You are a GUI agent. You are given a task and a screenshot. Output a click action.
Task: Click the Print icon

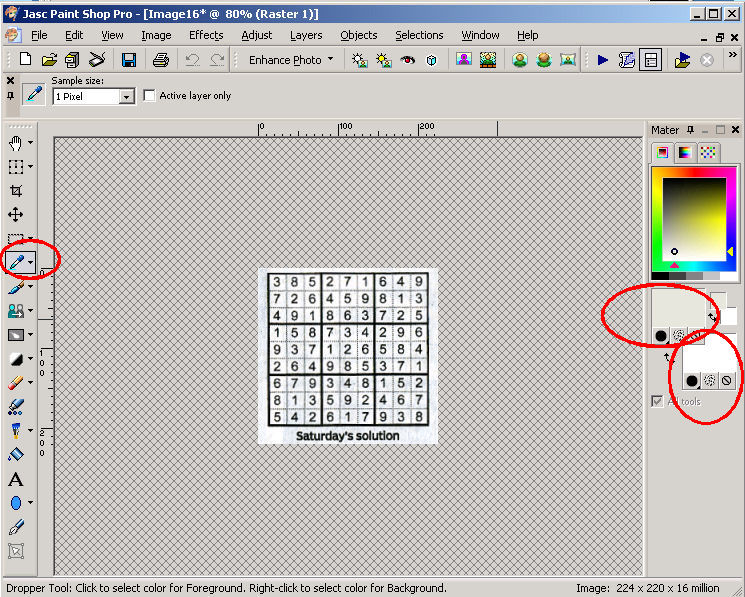160,60
